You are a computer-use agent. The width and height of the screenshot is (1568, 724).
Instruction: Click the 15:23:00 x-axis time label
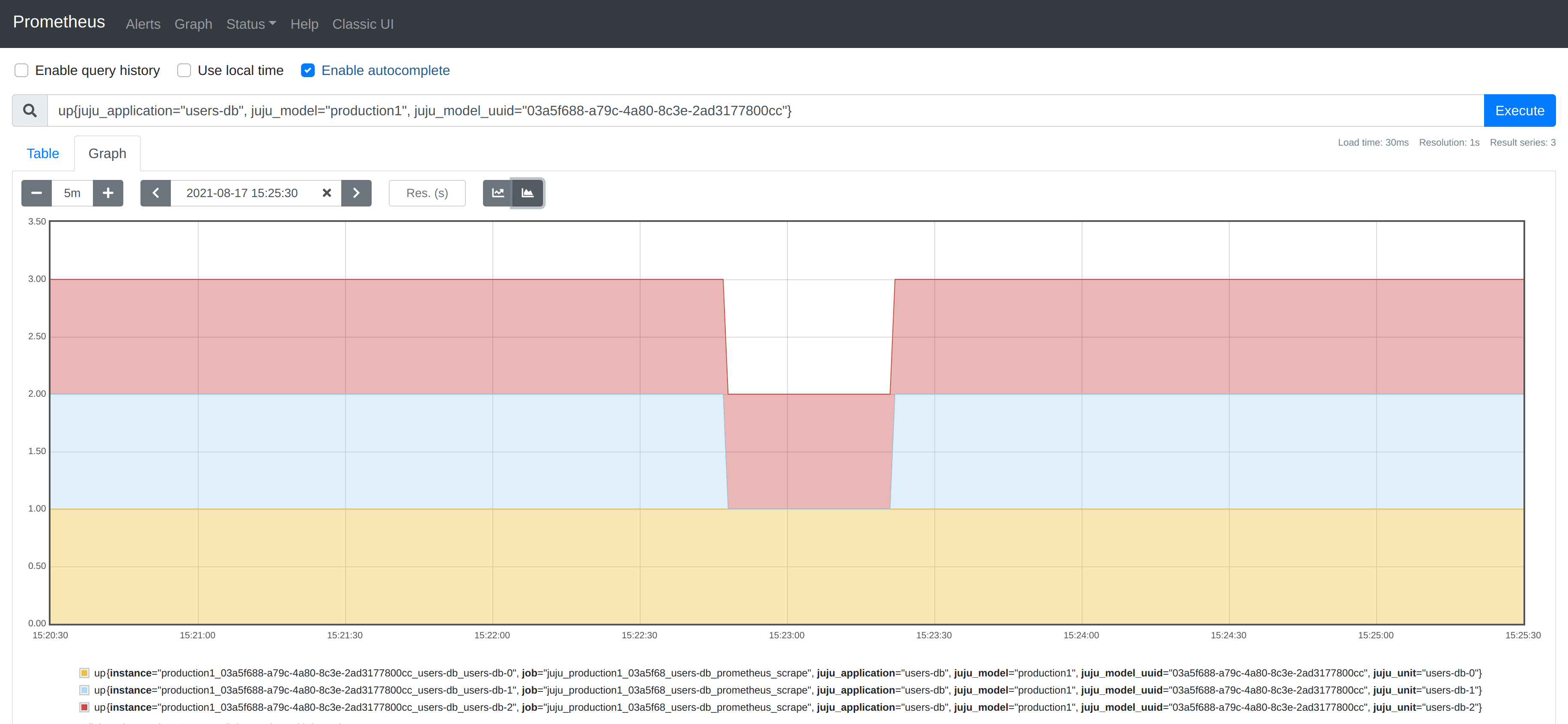787,635
